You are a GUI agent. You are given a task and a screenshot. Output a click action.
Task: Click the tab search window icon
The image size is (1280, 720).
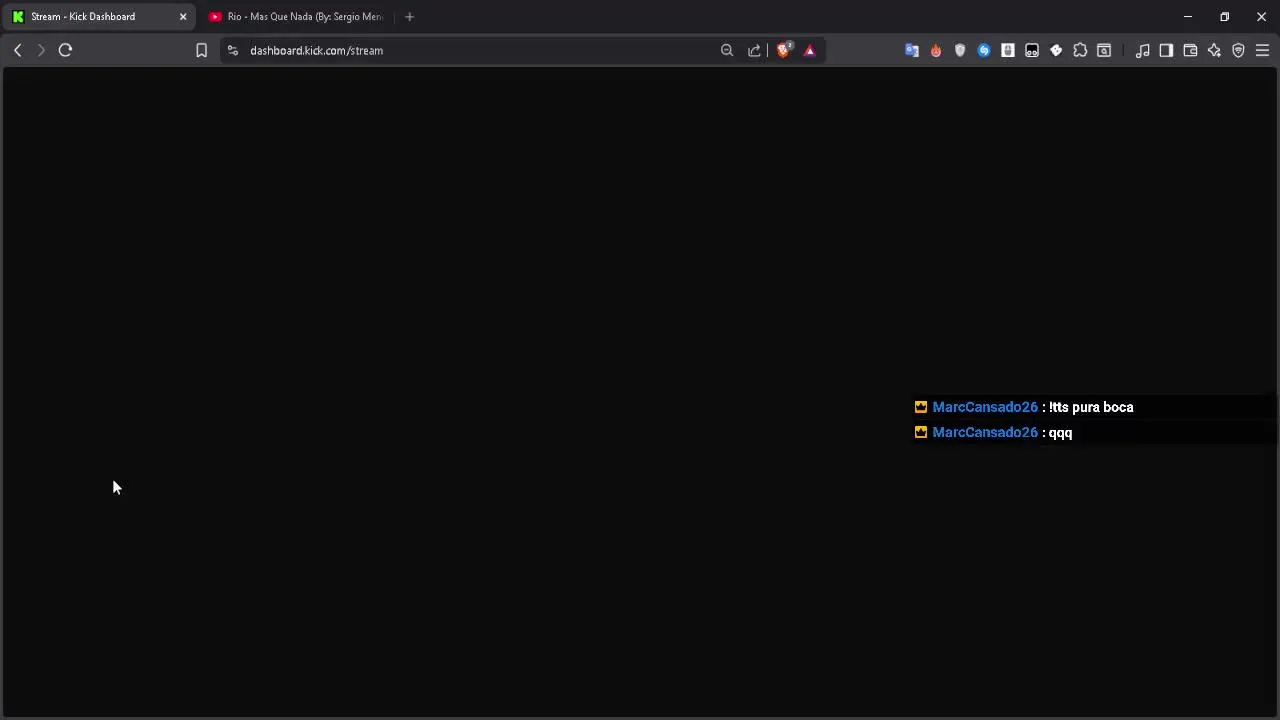[1104, 50]
